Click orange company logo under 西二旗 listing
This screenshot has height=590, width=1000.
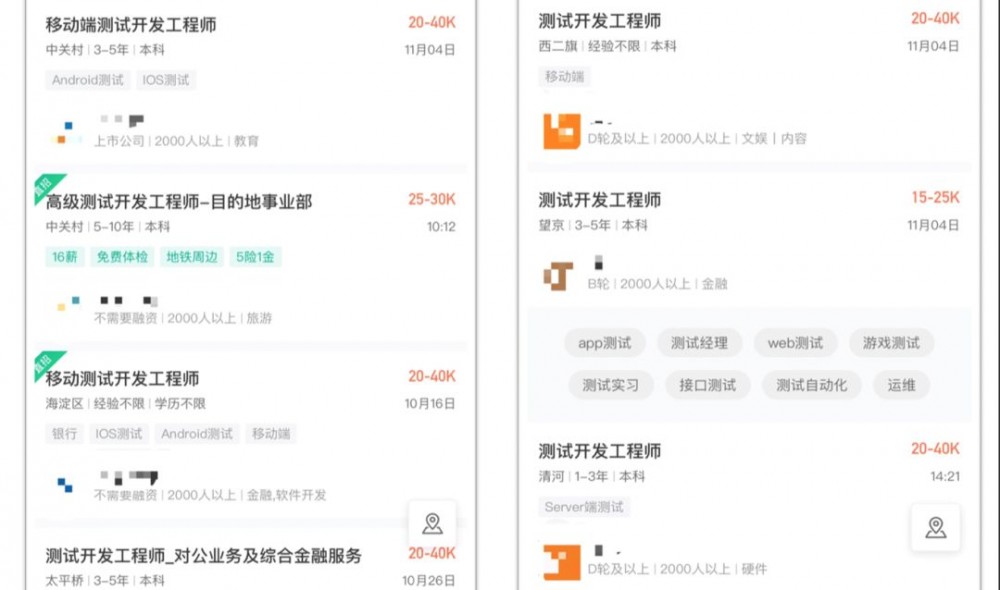pyautogui.click(x=560, y=129)
